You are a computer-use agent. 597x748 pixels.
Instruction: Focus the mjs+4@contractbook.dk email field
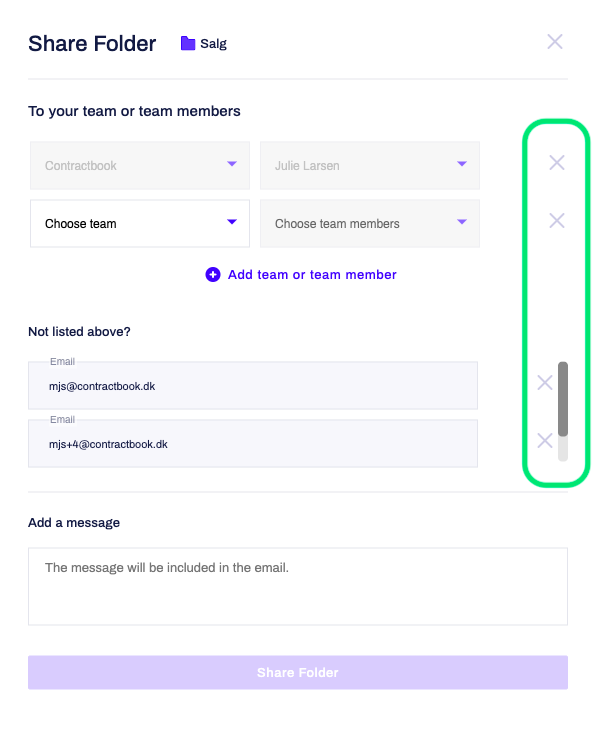(x=253, y=444)
